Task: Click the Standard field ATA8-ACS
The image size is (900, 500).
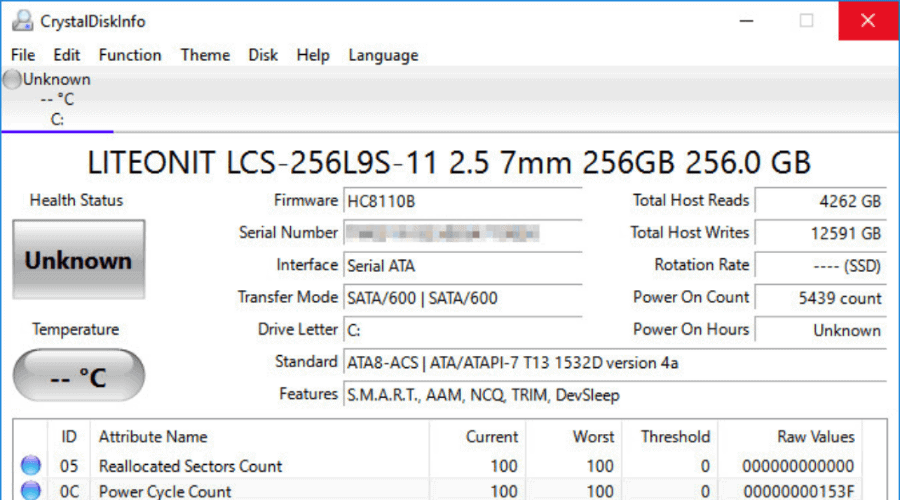Action: (615, 363)
